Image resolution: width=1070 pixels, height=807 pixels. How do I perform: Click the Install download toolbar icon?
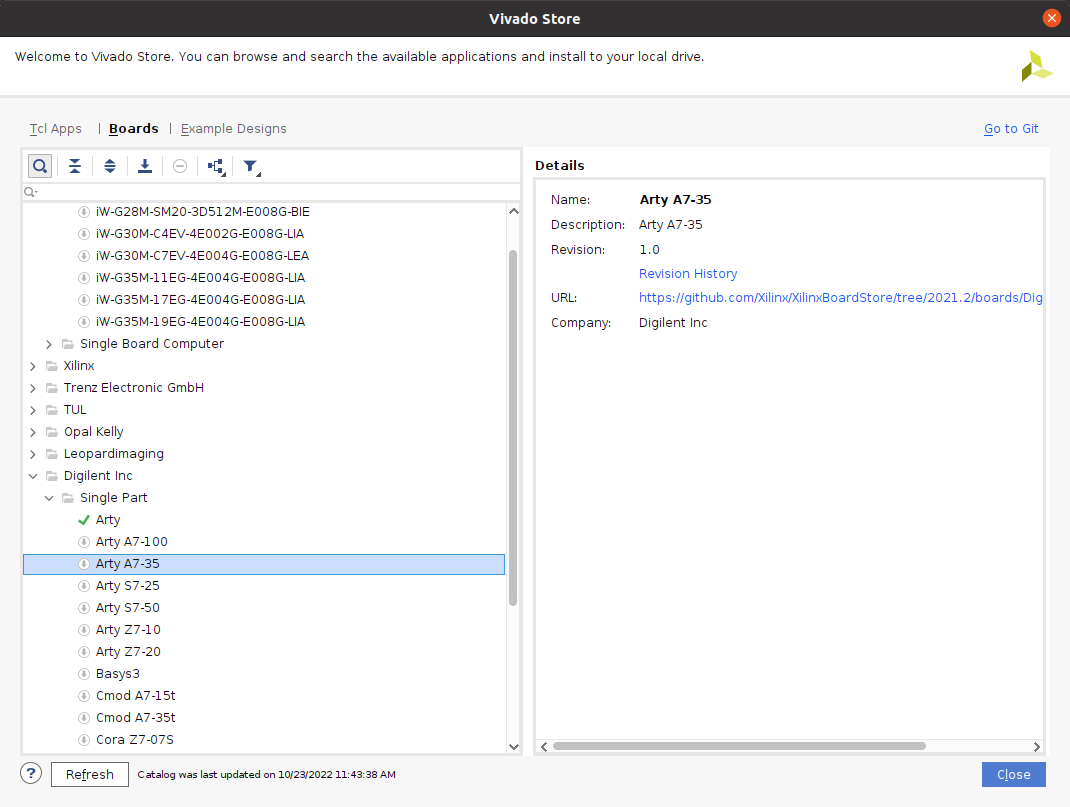[145, 166]
